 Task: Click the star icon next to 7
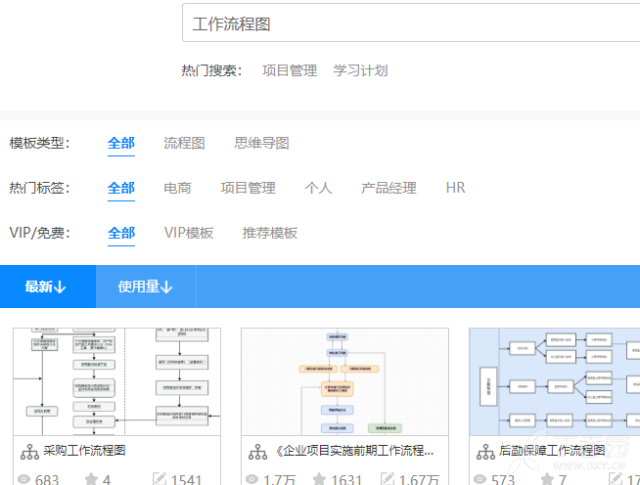(x=547, y=479)
